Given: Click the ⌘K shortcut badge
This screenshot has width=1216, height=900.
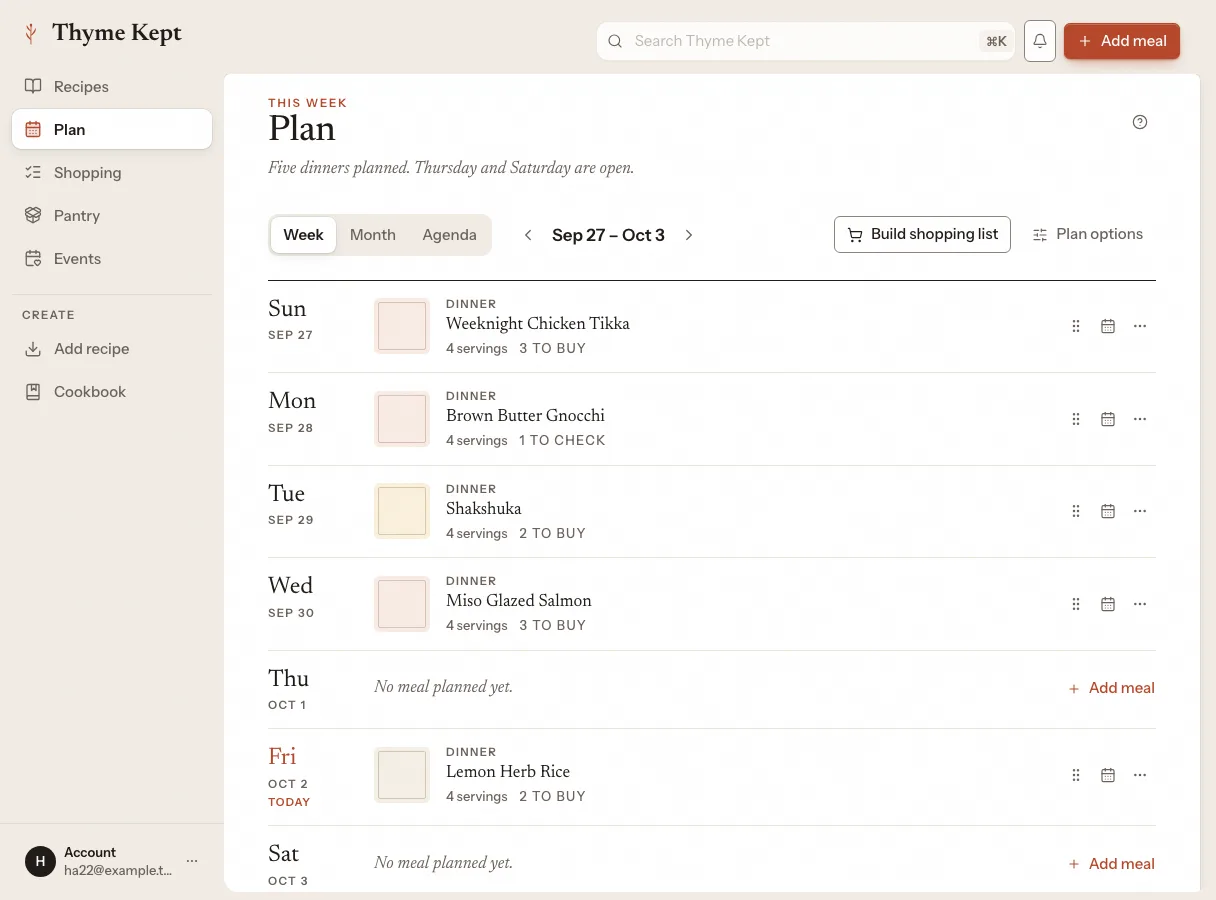Looking at the screenshot, I should tap(996, 41).
